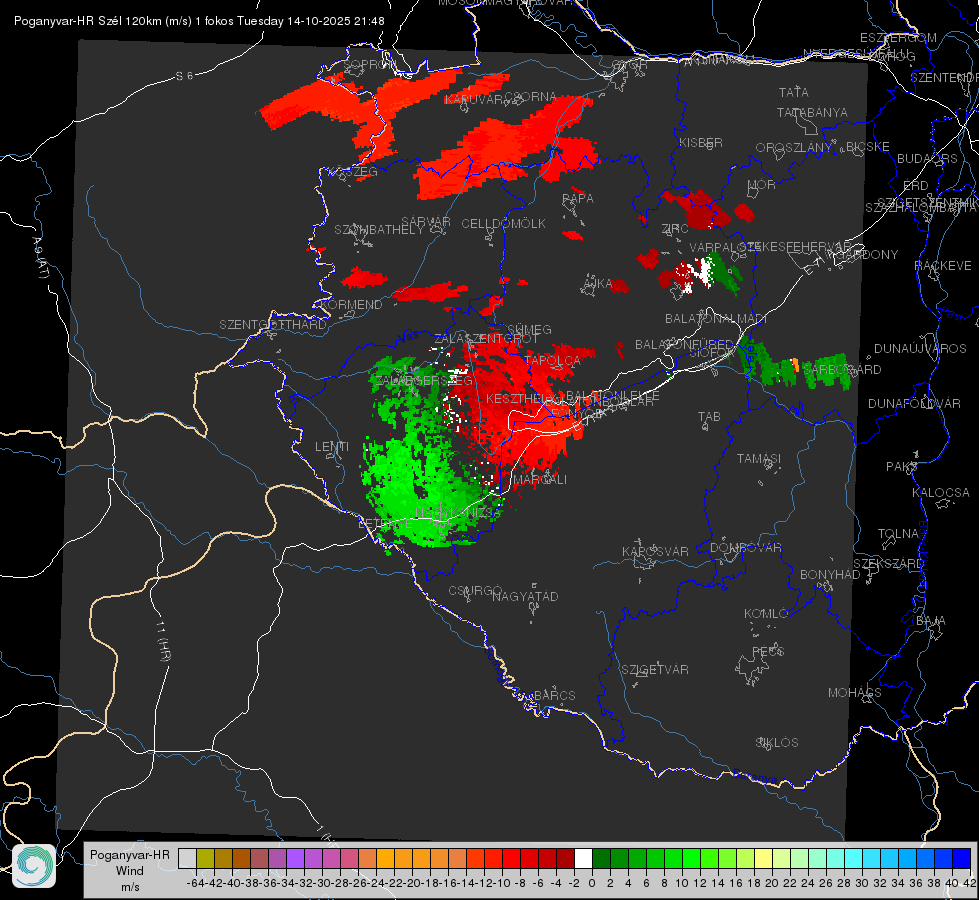
Task: Click the 'S 6' road label
Action: pos(184,76)
